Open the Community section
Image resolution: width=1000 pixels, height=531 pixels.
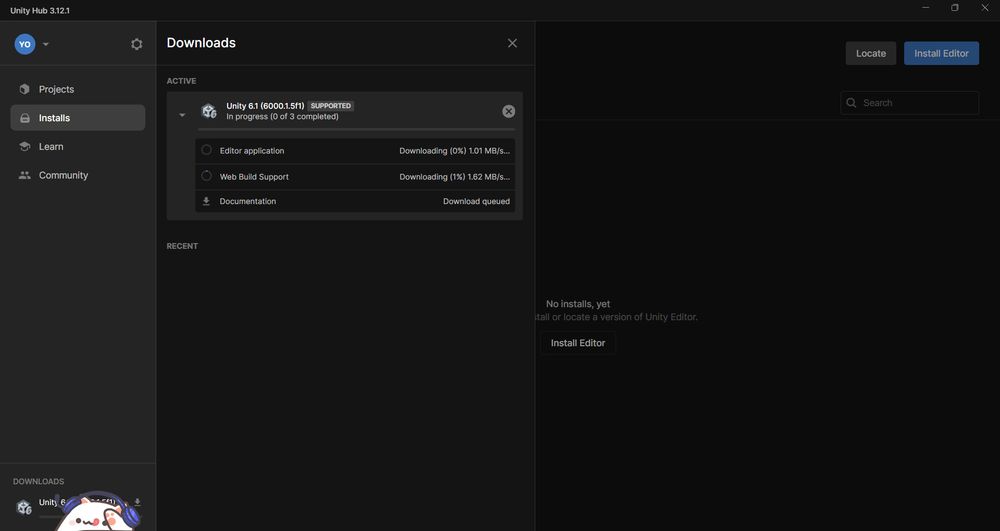(x=77, y=175)
